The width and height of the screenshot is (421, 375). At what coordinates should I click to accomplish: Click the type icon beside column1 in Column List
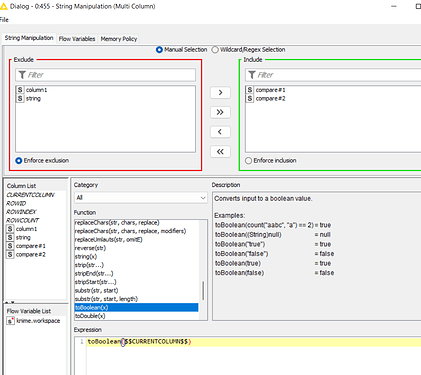click(x=10, y=229)
